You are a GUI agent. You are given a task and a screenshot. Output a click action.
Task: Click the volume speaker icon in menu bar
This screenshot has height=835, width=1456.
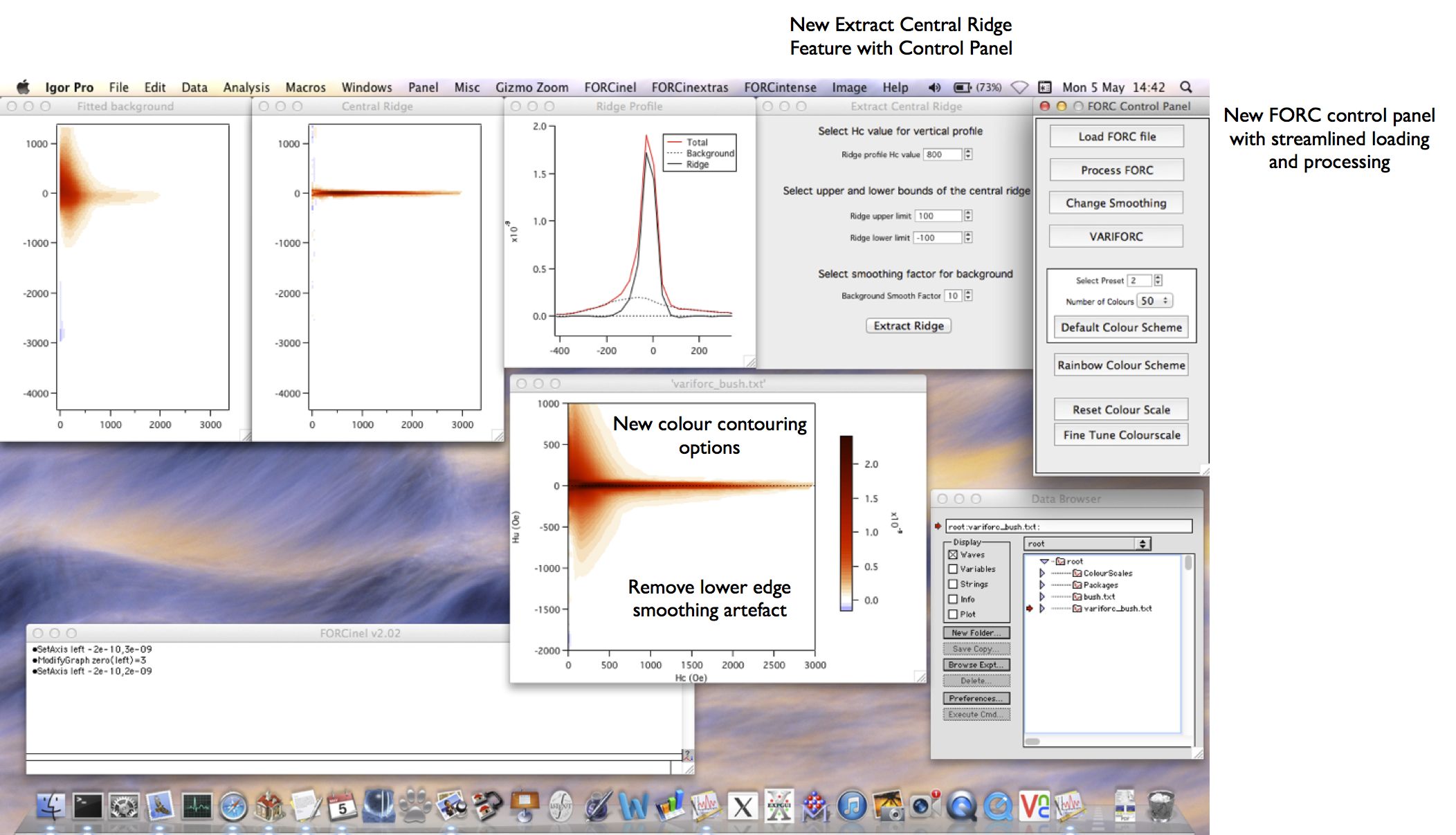pos(934,87)
